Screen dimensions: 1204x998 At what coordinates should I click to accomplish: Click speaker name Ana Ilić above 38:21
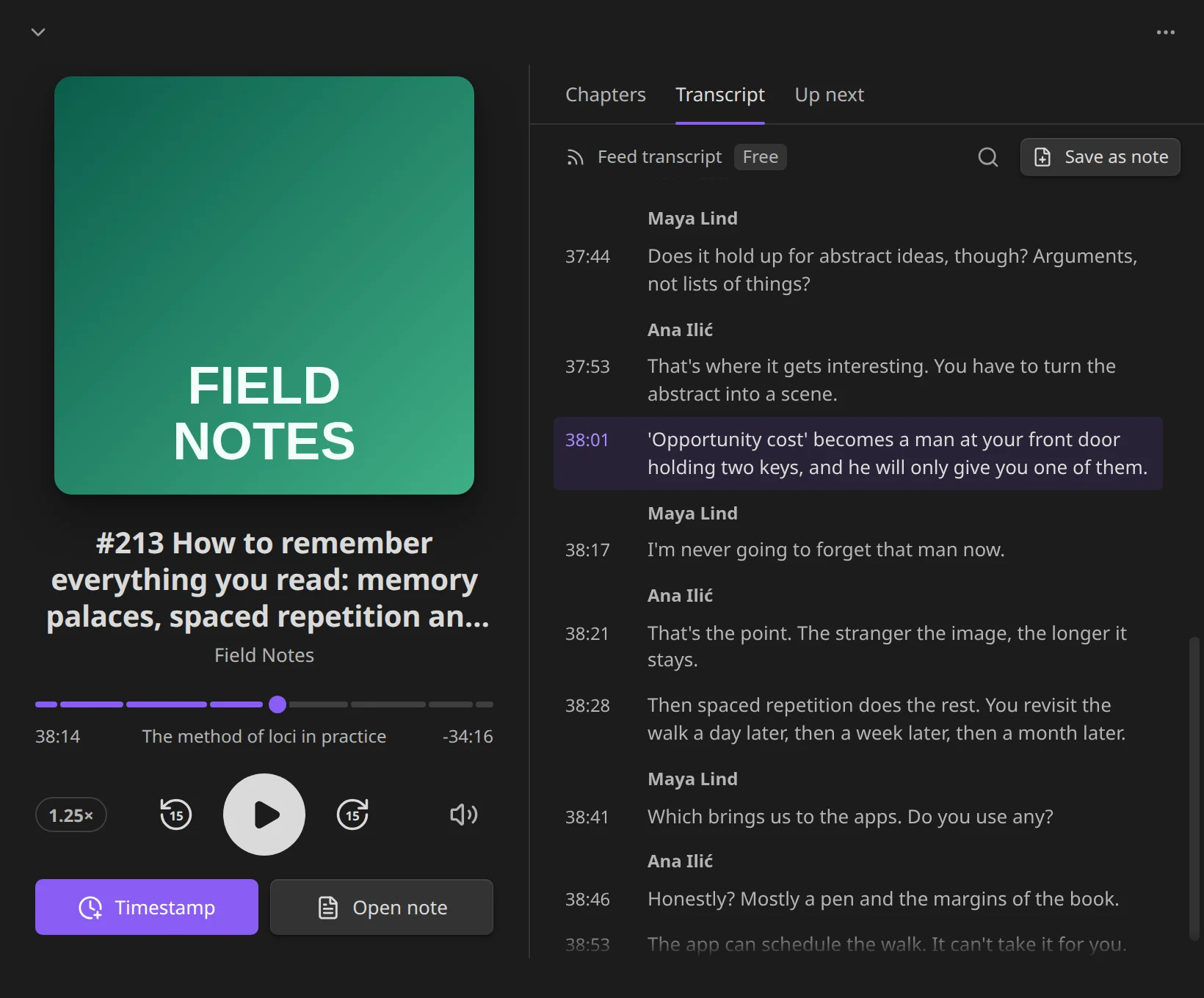680,596
